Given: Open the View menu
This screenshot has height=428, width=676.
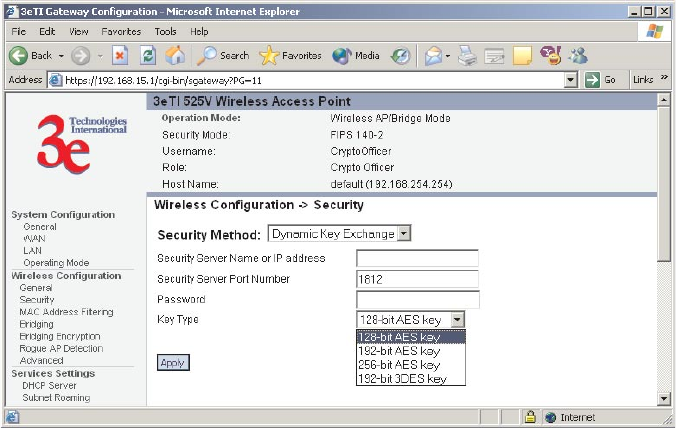Looking at the screenshot, I should [x=79, y=31].
